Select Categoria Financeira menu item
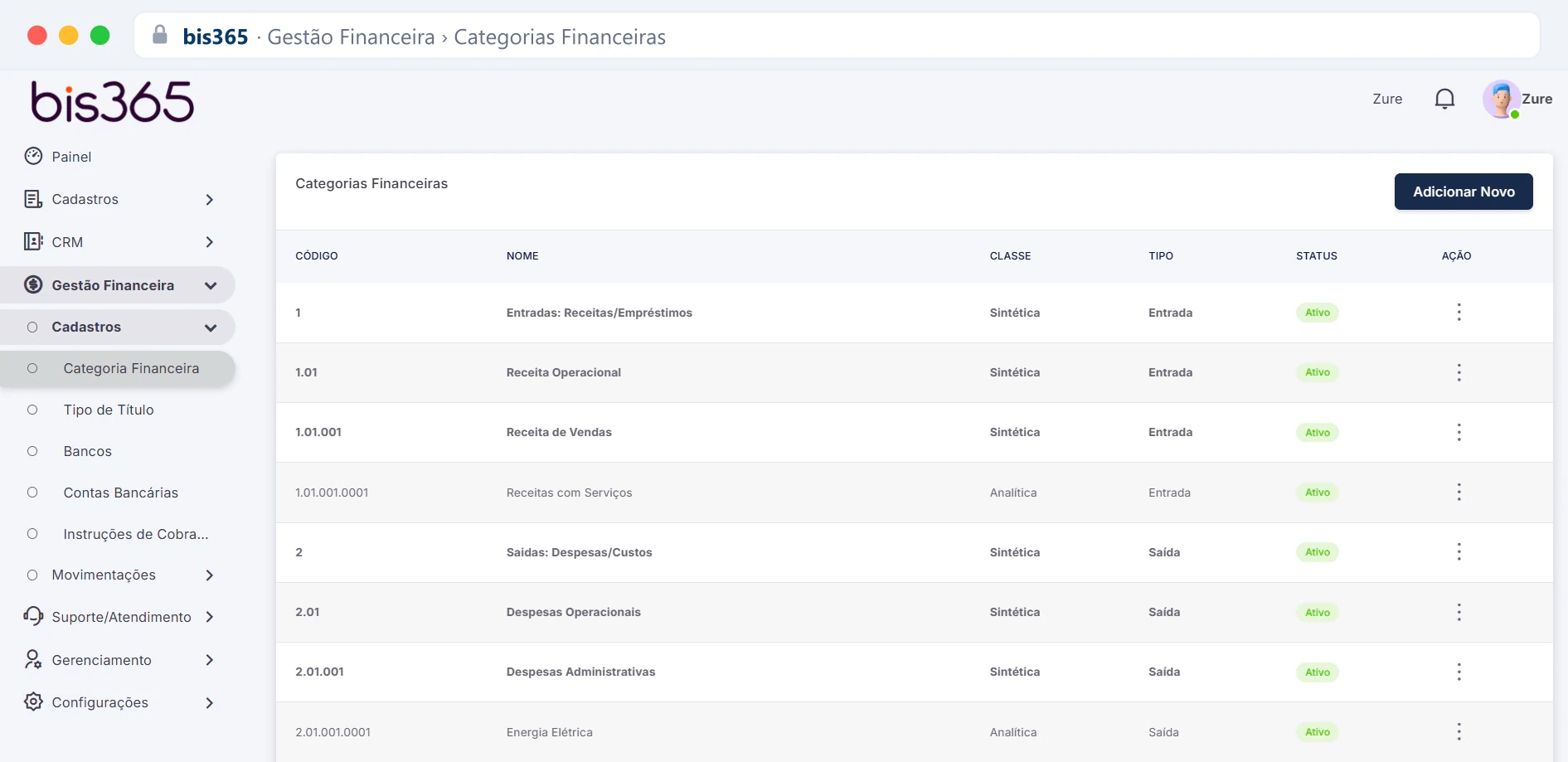 pos(118,368)
